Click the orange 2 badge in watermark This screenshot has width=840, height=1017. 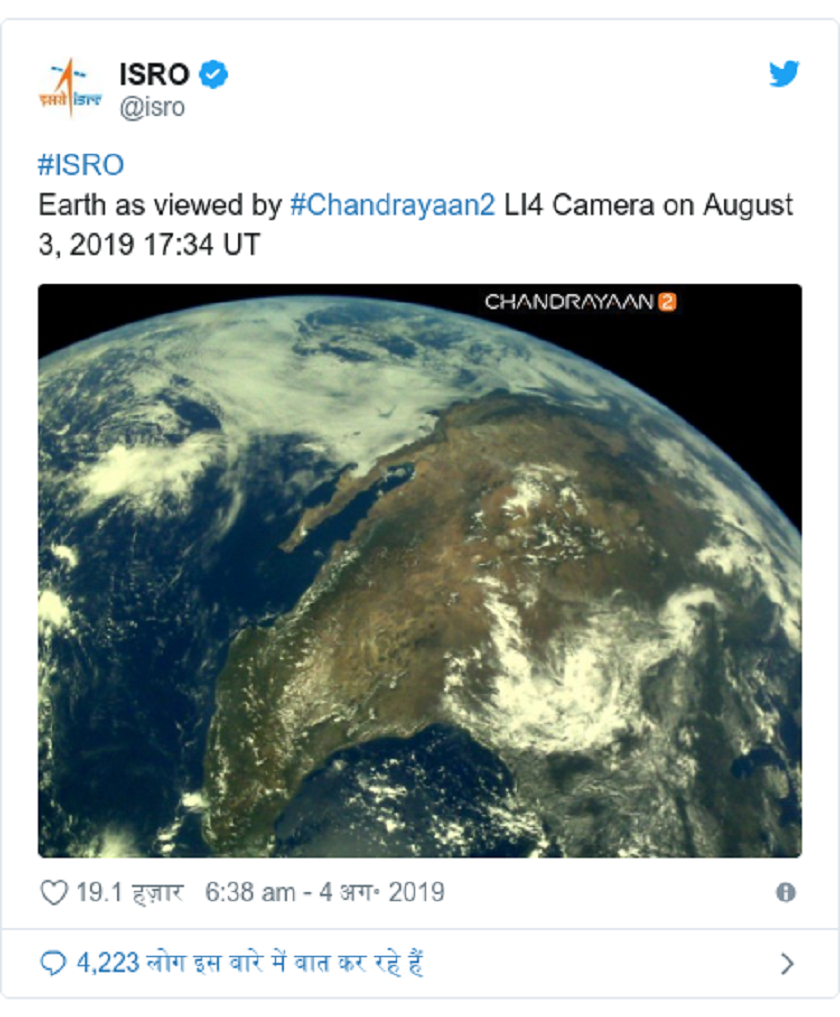667,302
